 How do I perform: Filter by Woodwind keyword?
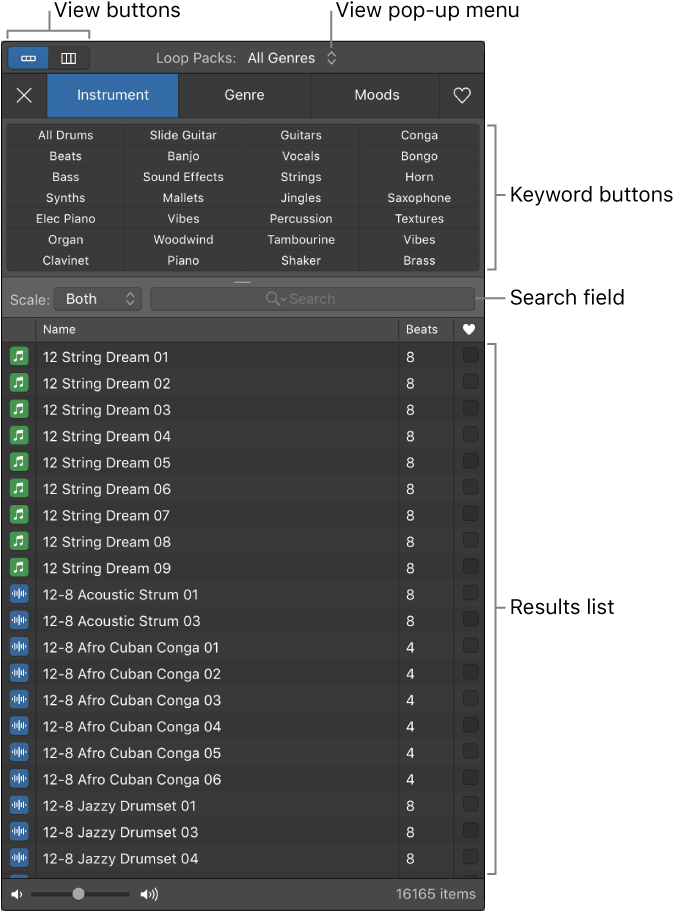tap(183, 239)
